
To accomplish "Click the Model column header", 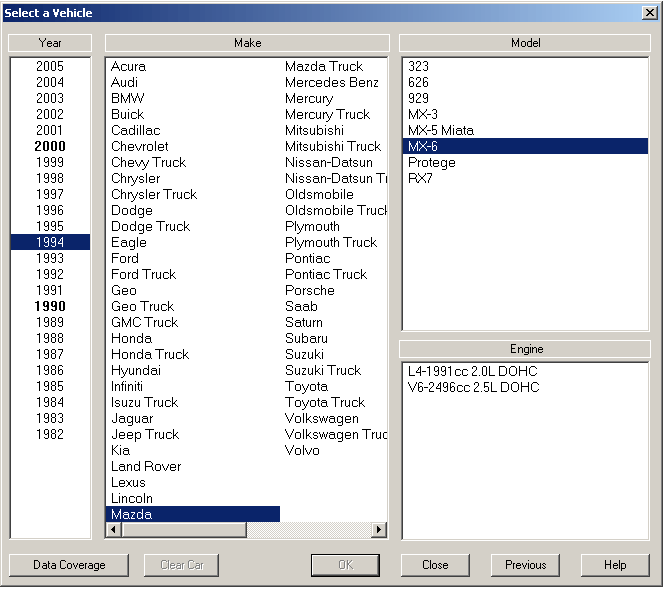I will pyautogui.click(x=525, y=43).
